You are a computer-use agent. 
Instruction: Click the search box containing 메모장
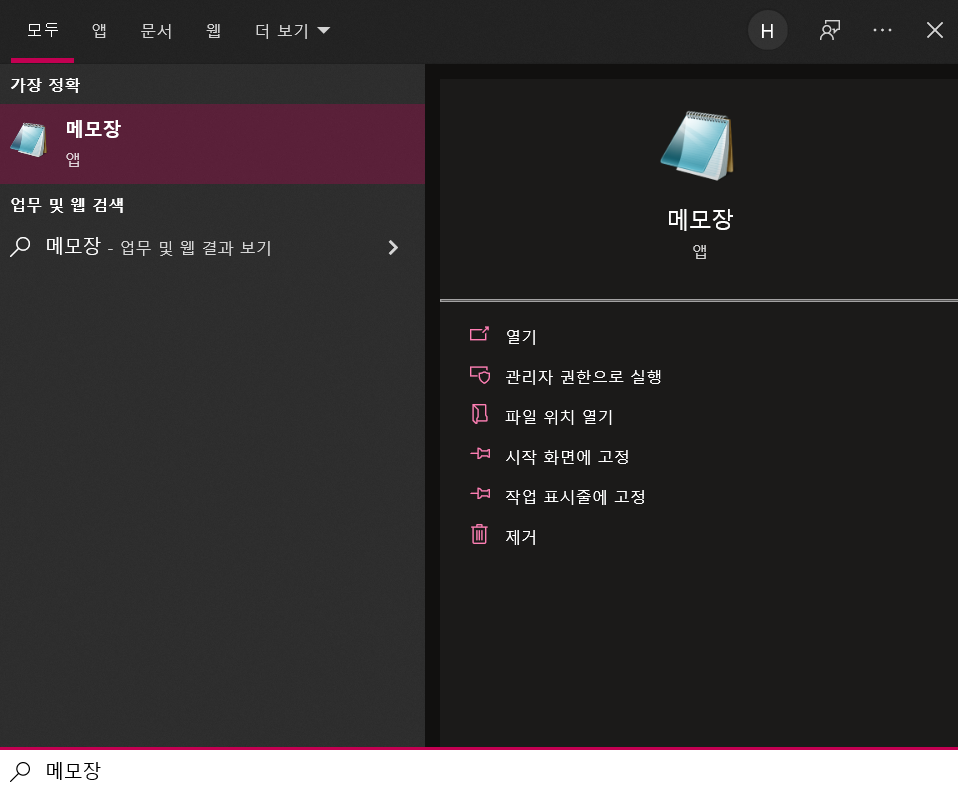(x=479, y=771)
